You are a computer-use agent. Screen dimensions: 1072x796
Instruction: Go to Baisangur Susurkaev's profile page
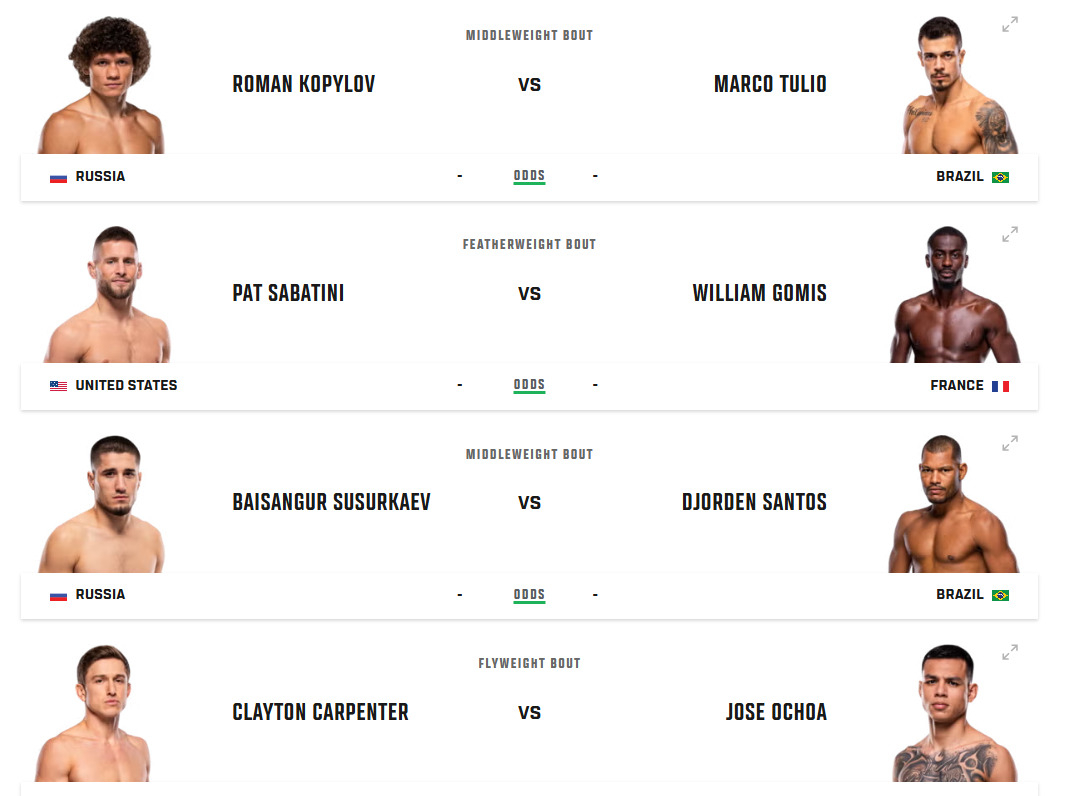(x=331, y=502)
